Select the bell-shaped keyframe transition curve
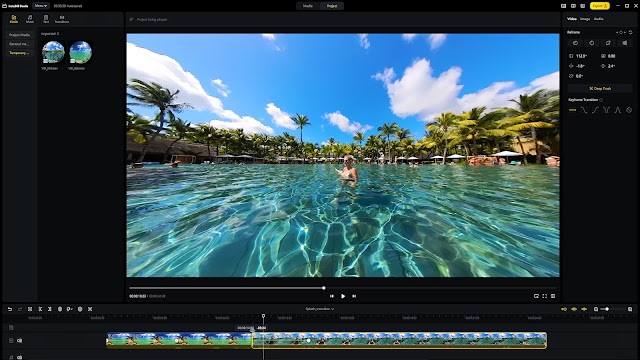Image resolution: width=640 pixels, height=360 pixels. point(618,110)
